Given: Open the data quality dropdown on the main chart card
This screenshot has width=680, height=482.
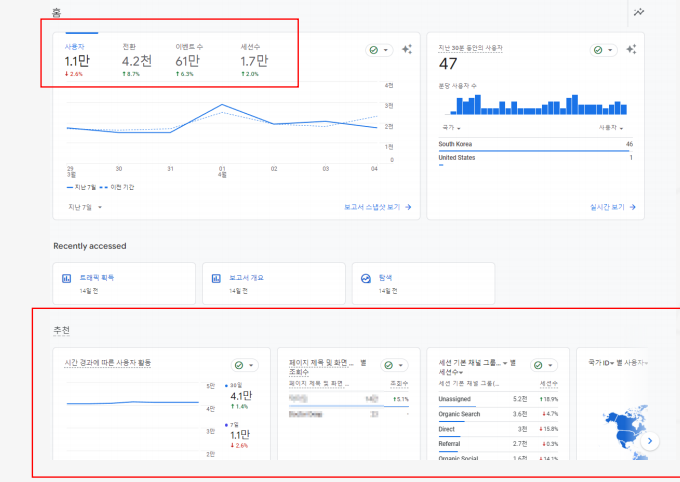Looking at the screenshot, I should pyautogui.click(x=379, y=50).
